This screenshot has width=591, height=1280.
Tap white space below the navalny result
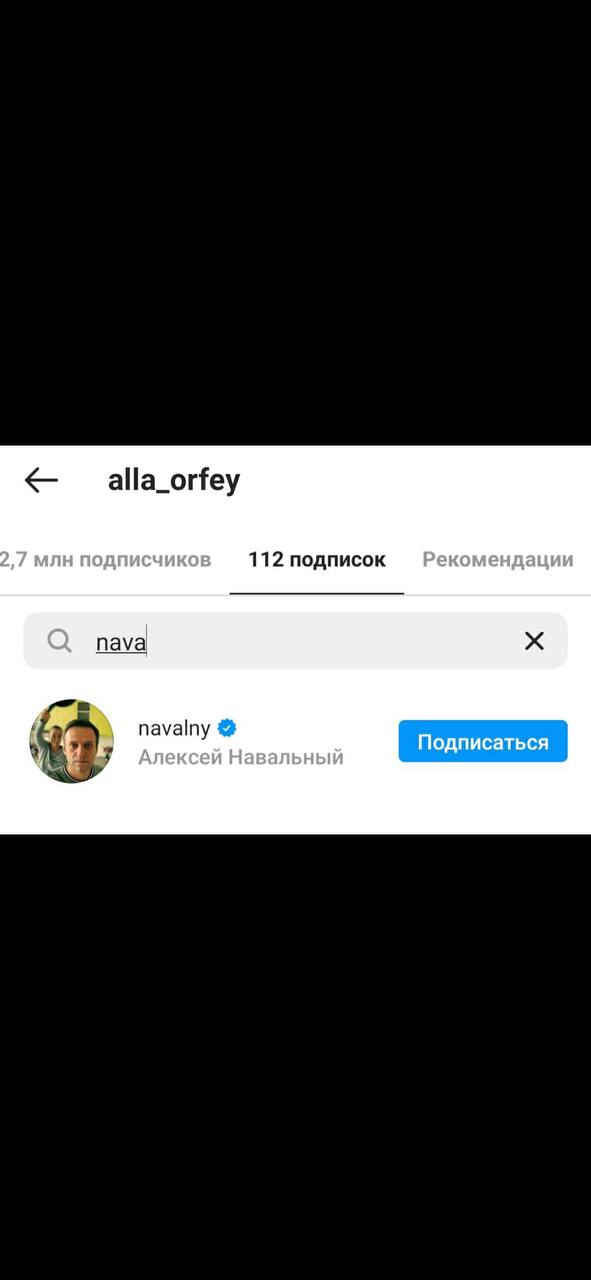(x=295, y=810)
